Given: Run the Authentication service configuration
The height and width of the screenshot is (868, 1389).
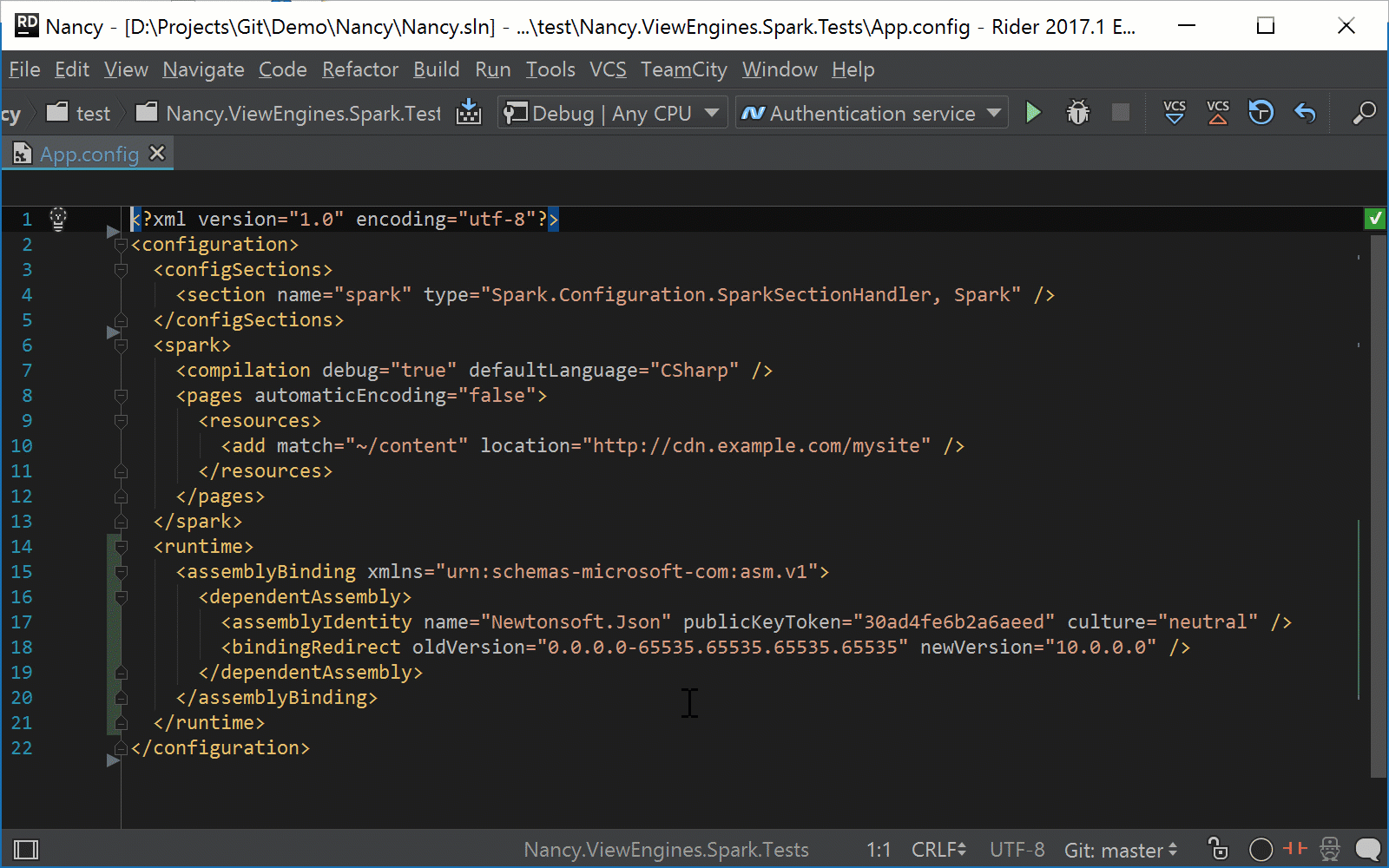Looking at the screenshot, I should pyautogui.click(x=1033, y=113).
